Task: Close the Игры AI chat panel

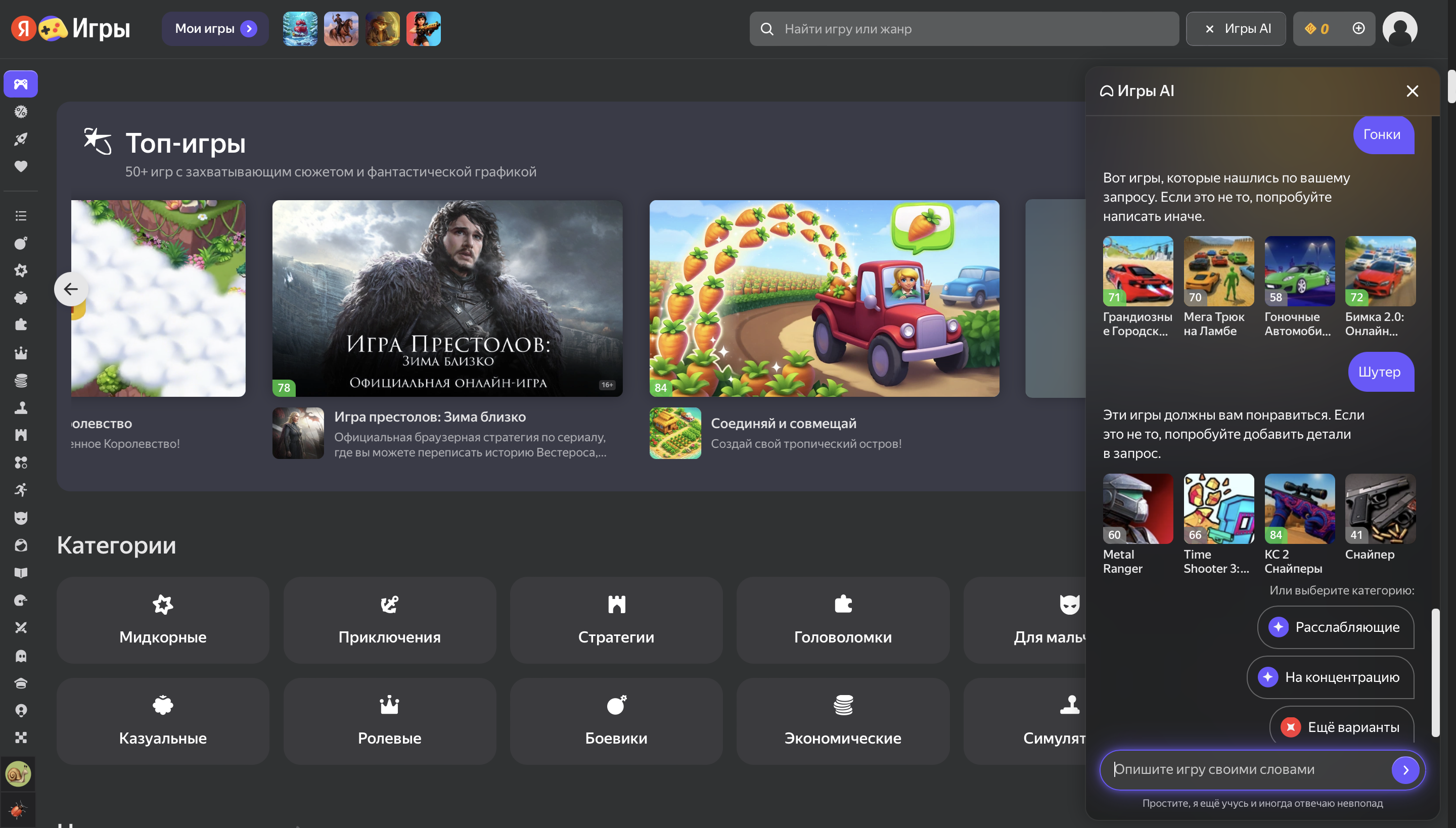Action: 1412,91
